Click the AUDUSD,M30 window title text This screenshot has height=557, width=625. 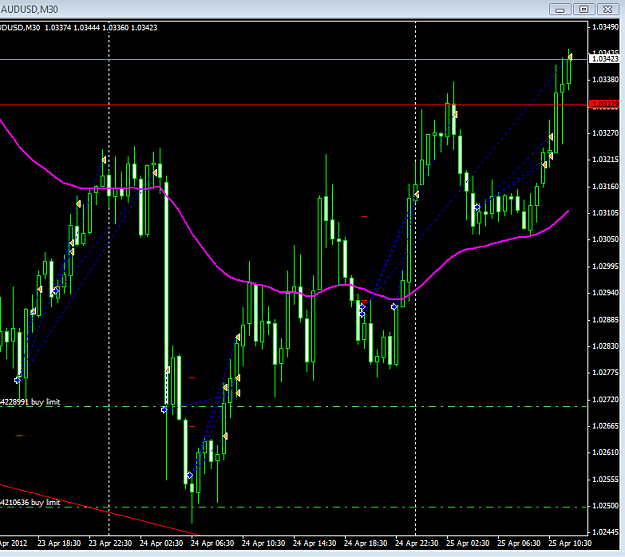29,9
